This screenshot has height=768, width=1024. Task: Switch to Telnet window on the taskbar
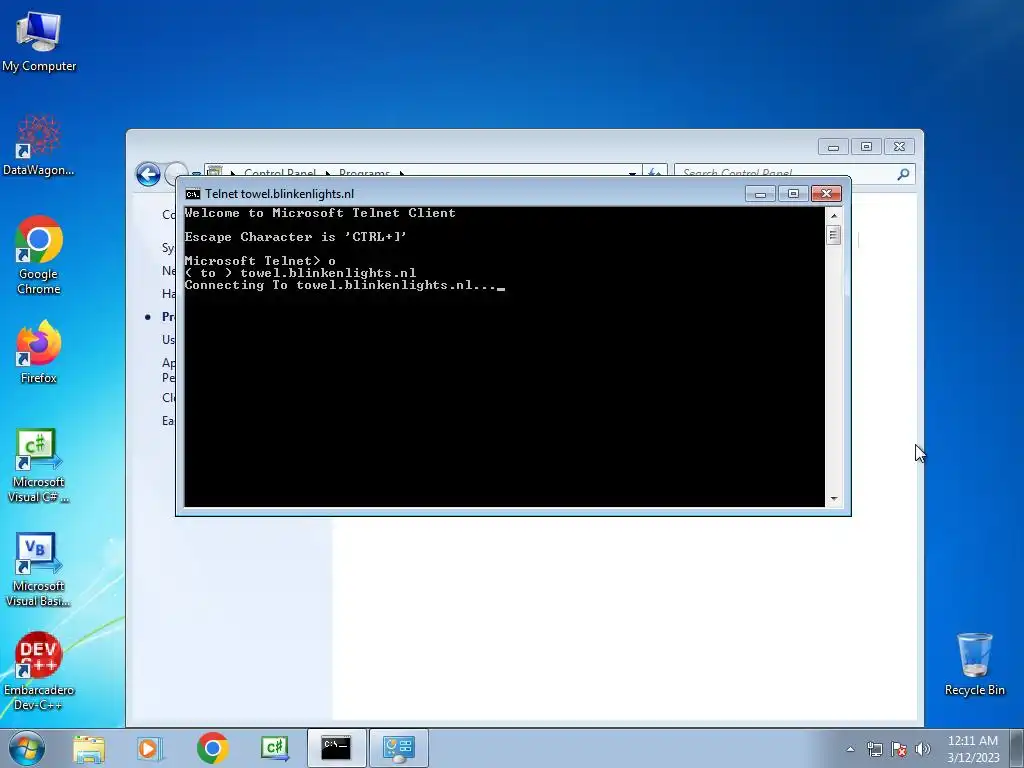[336, 748]
